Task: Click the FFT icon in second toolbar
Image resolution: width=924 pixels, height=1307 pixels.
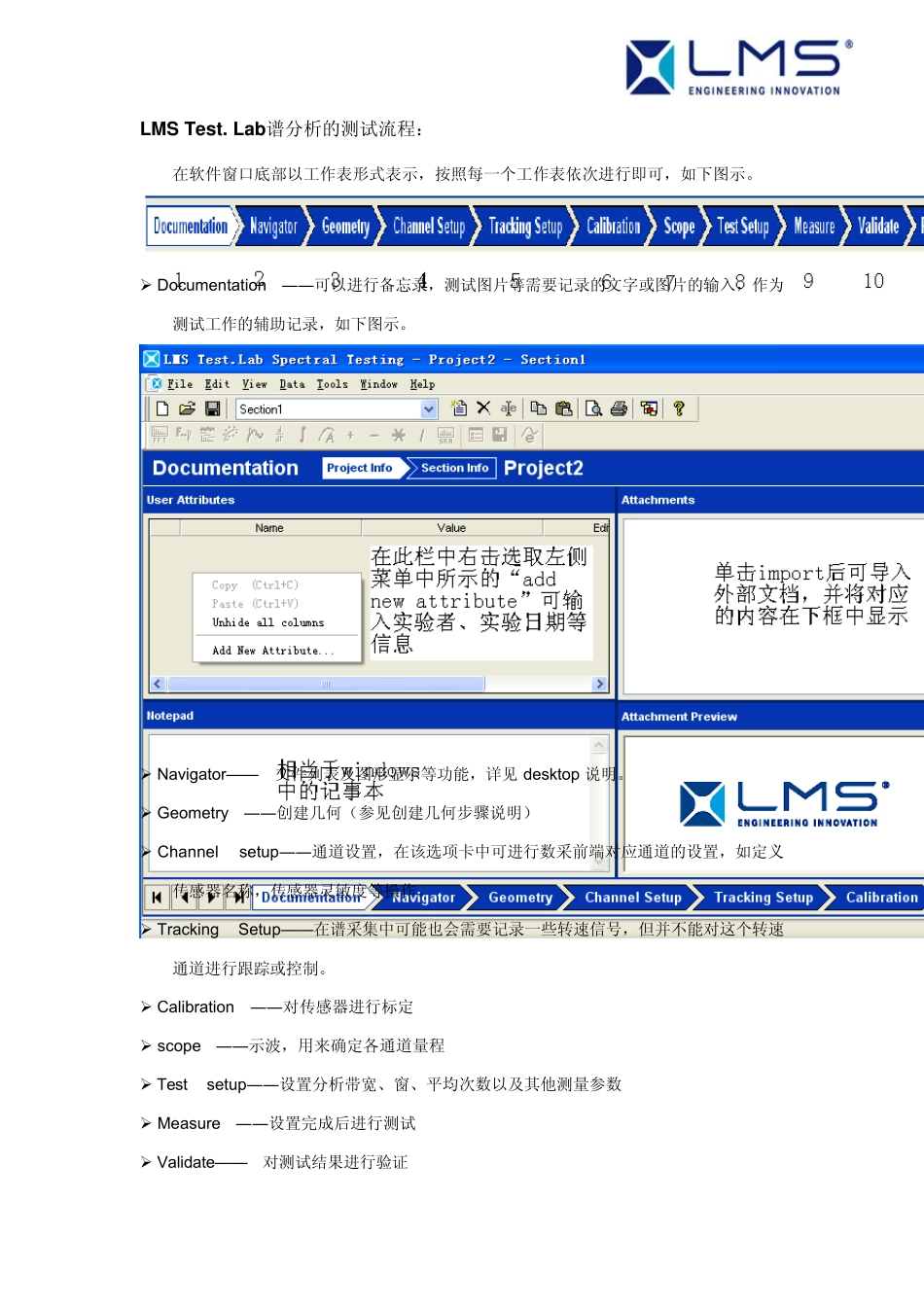Action: [x=160, y=435]
